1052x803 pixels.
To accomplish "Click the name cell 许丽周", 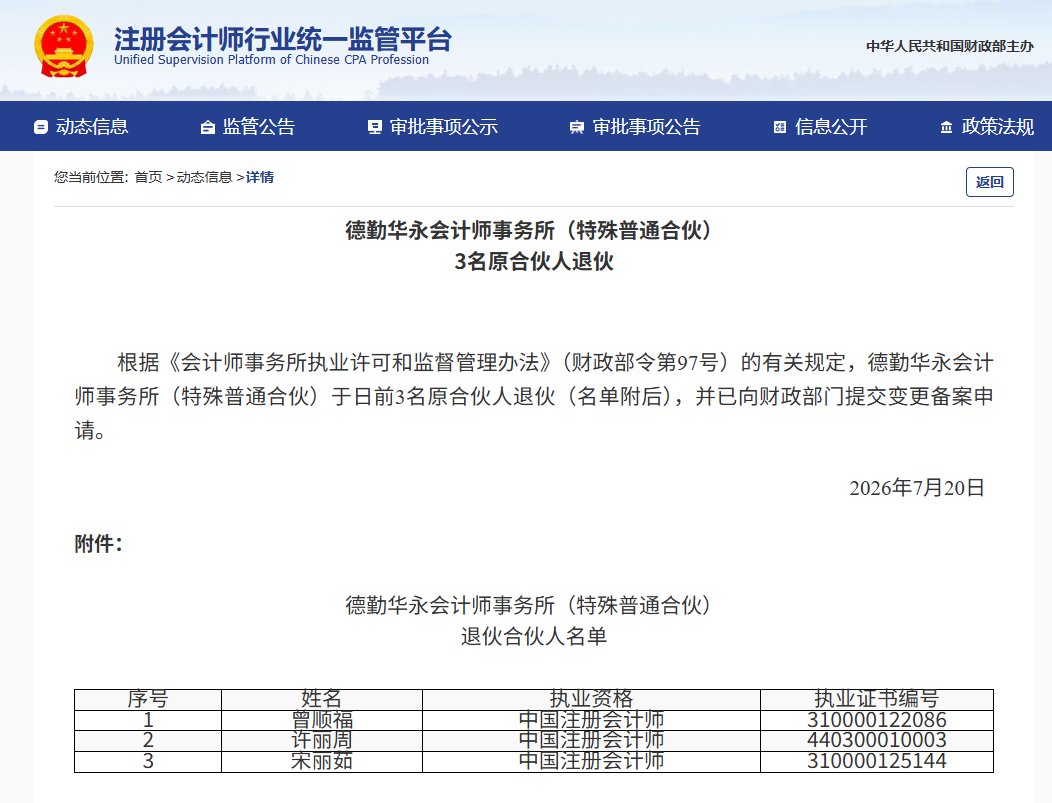I will click(322, 741).
